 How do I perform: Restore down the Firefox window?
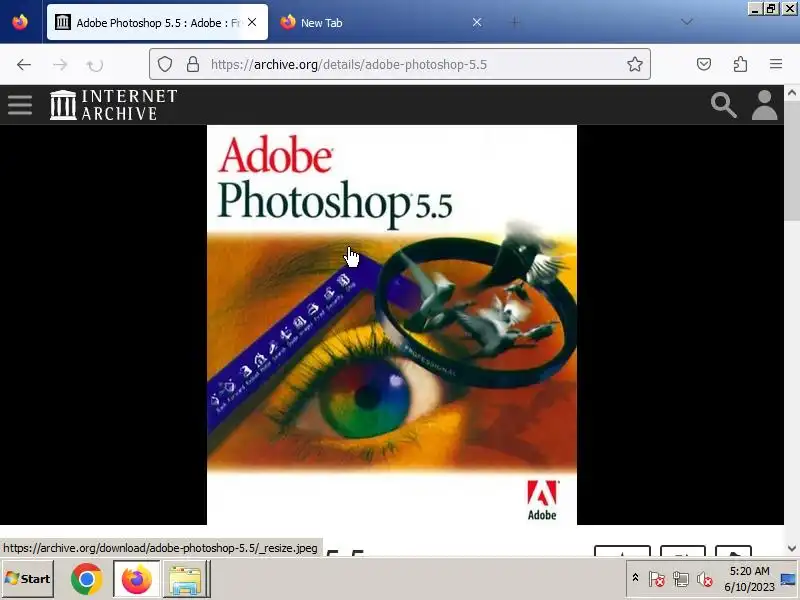pos(771,8)
